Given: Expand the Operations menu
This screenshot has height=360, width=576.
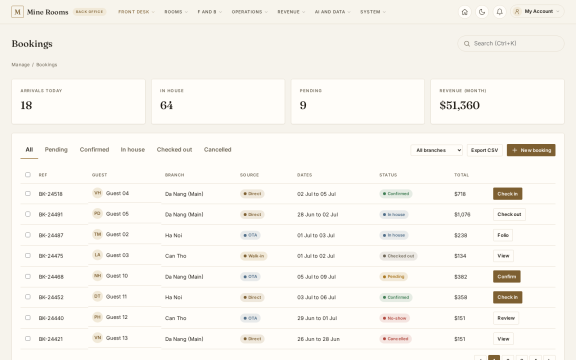Looking at the screenshot, I should pyautogui.click(x=249, y=12).
